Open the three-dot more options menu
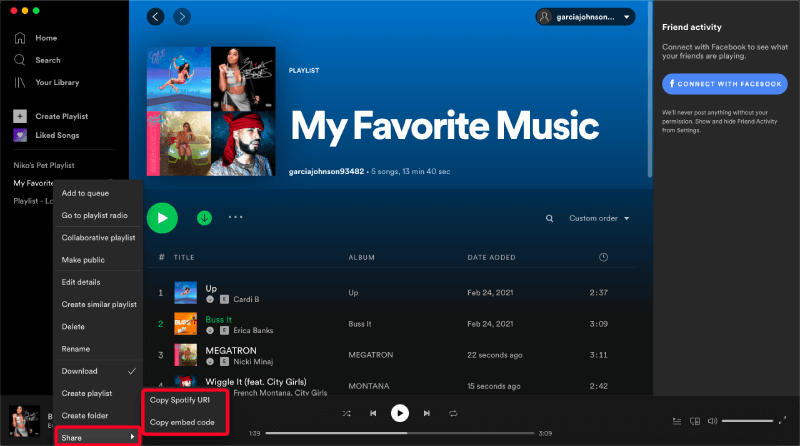800x446 pixels. [235, 217]
